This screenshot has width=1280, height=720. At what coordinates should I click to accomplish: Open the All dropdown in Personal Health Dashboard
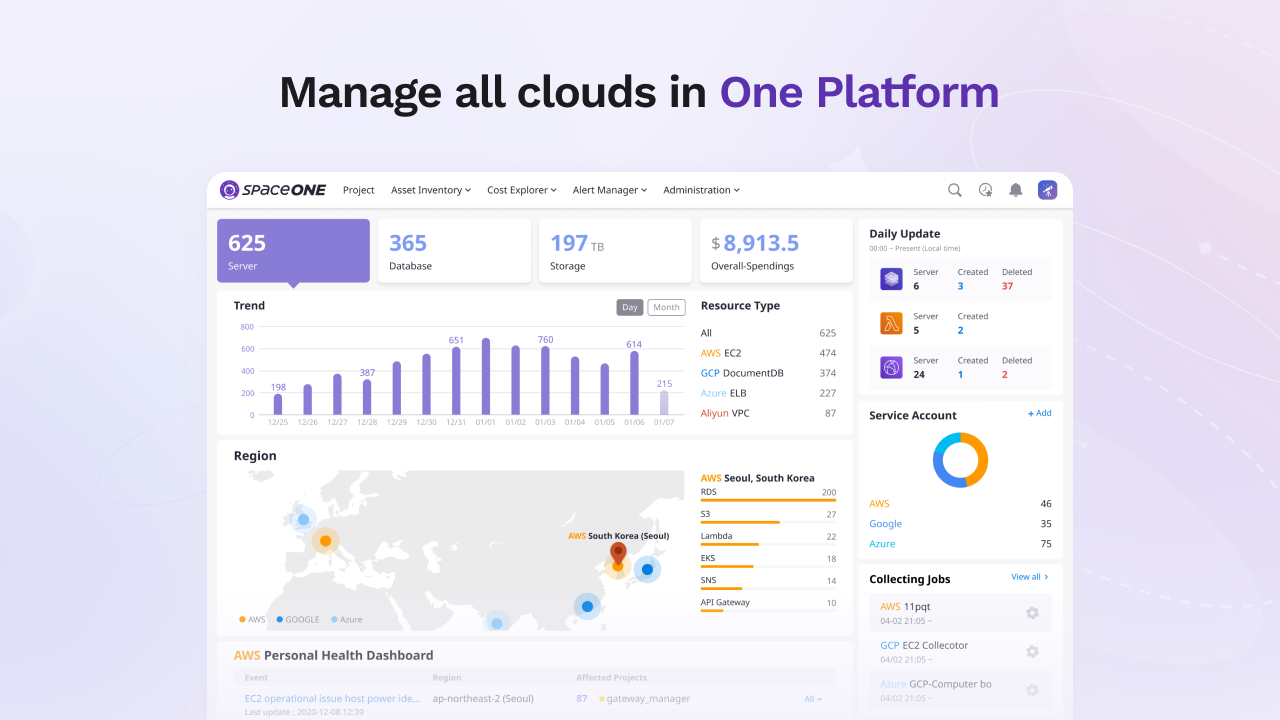tap(813, 699)
